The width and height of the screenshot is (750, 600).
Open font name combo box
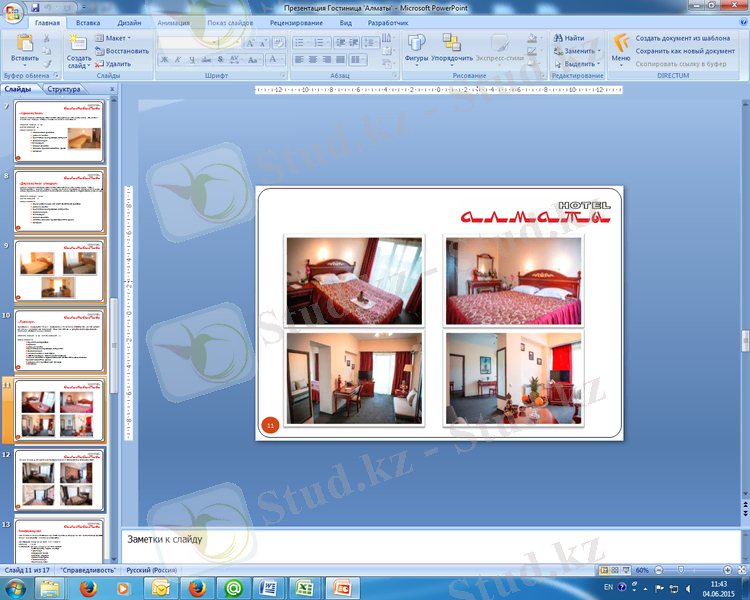189,43
